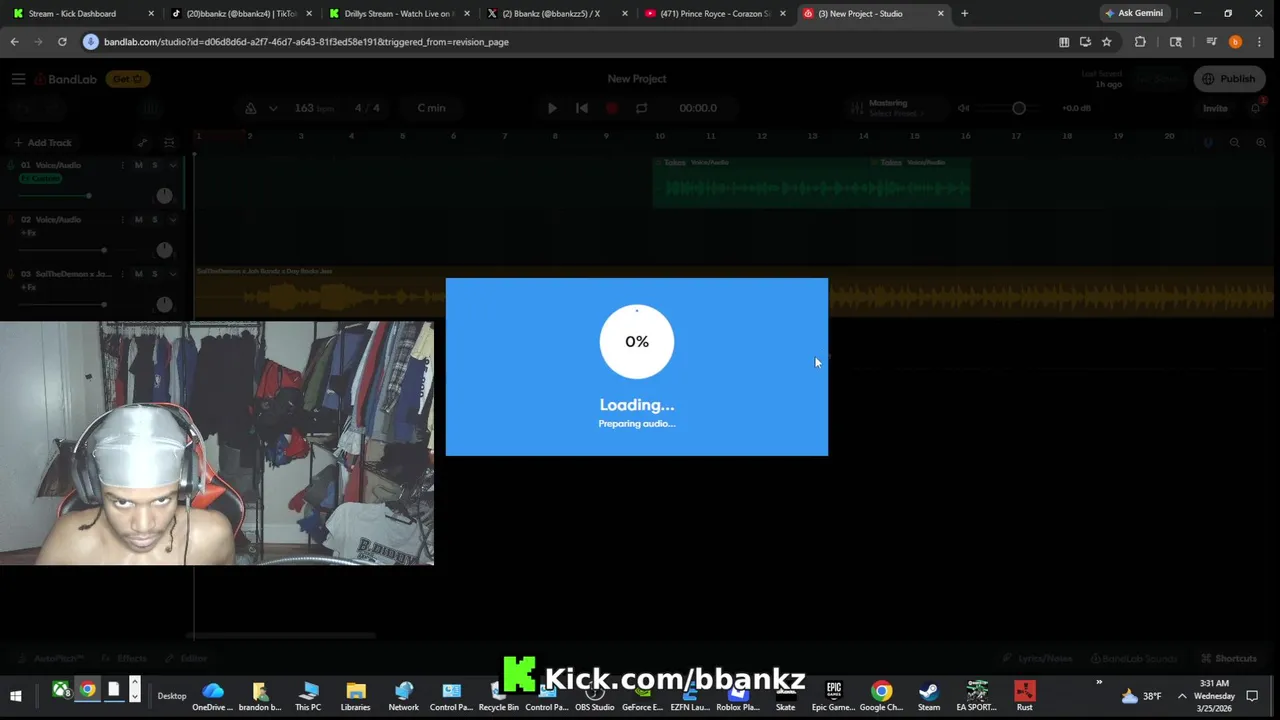The image size is (1280, 720).
Task: Click Fx Custom on track 01
Action: tap(41, 179)
